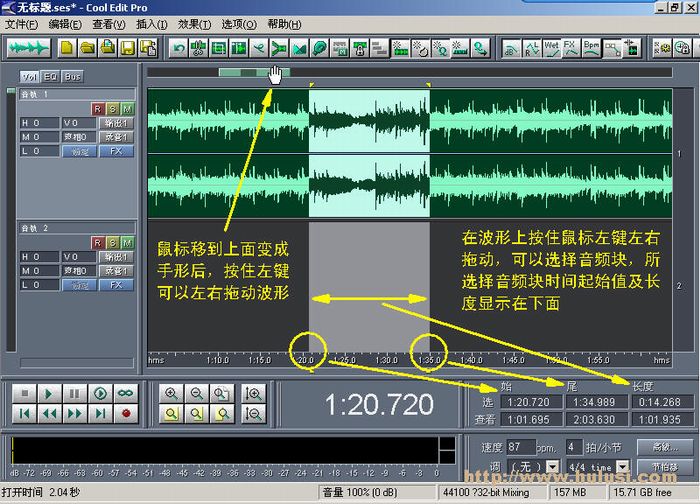Screen dimensions: 700x504
Task: Toggle solo S on track 2
Action: click(112, 243)
